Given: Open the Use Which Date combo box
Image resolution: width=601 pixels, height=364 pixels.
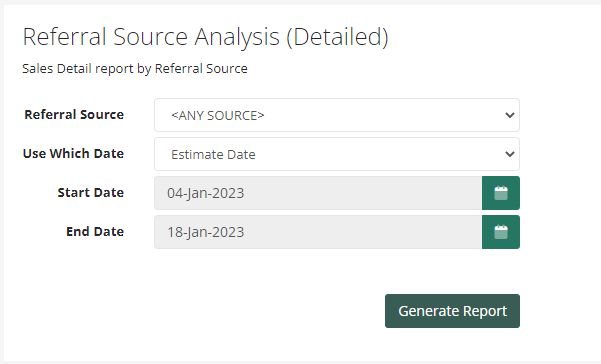Looking at the screenshot, I should pyautogui.click(x=337, y=154).
